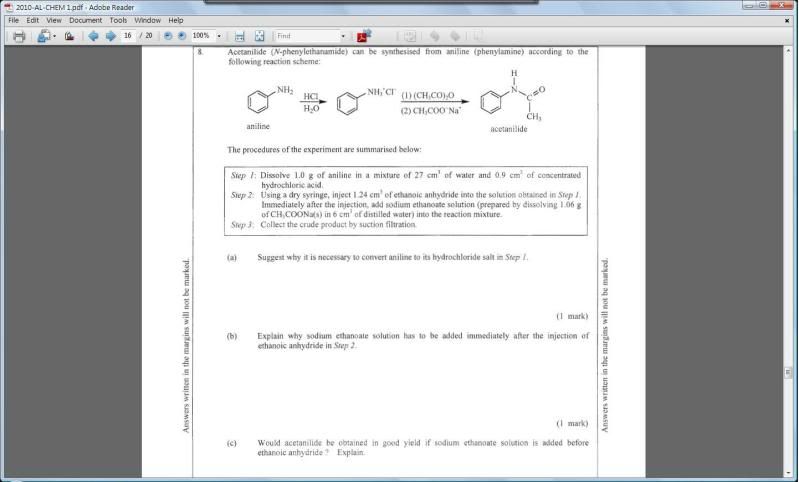The height and width of the screenshot is (482, 799).
Task: Click the '(a)' question label
Action: click(x=232, y=257)
